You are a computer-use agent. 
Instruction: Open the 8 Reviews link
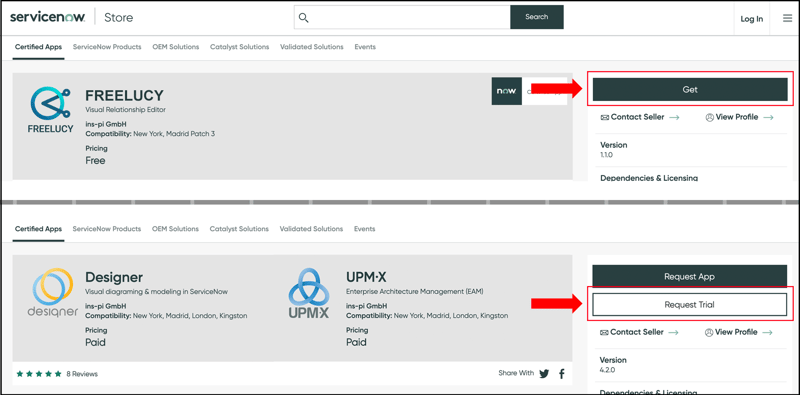pyautogui.click(x=82, y=374)
